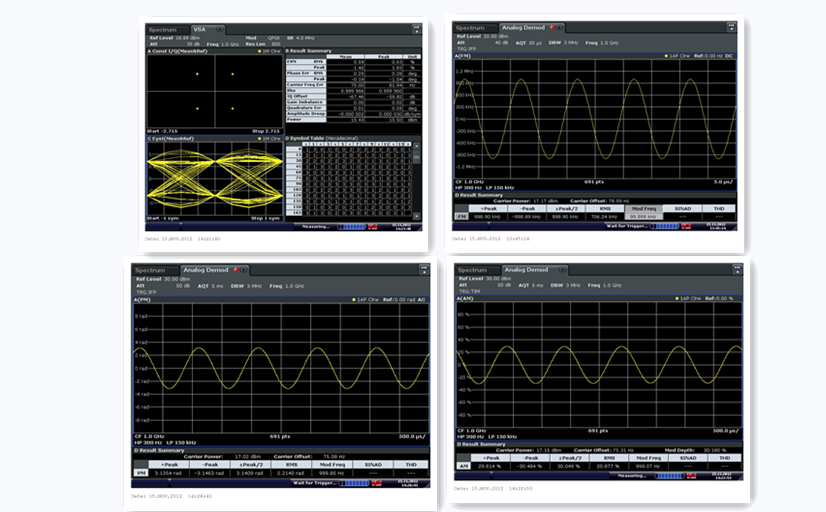Click the top-right channel icon in AM window
Viewport: 826px width, 512px height.
point(737,270)
